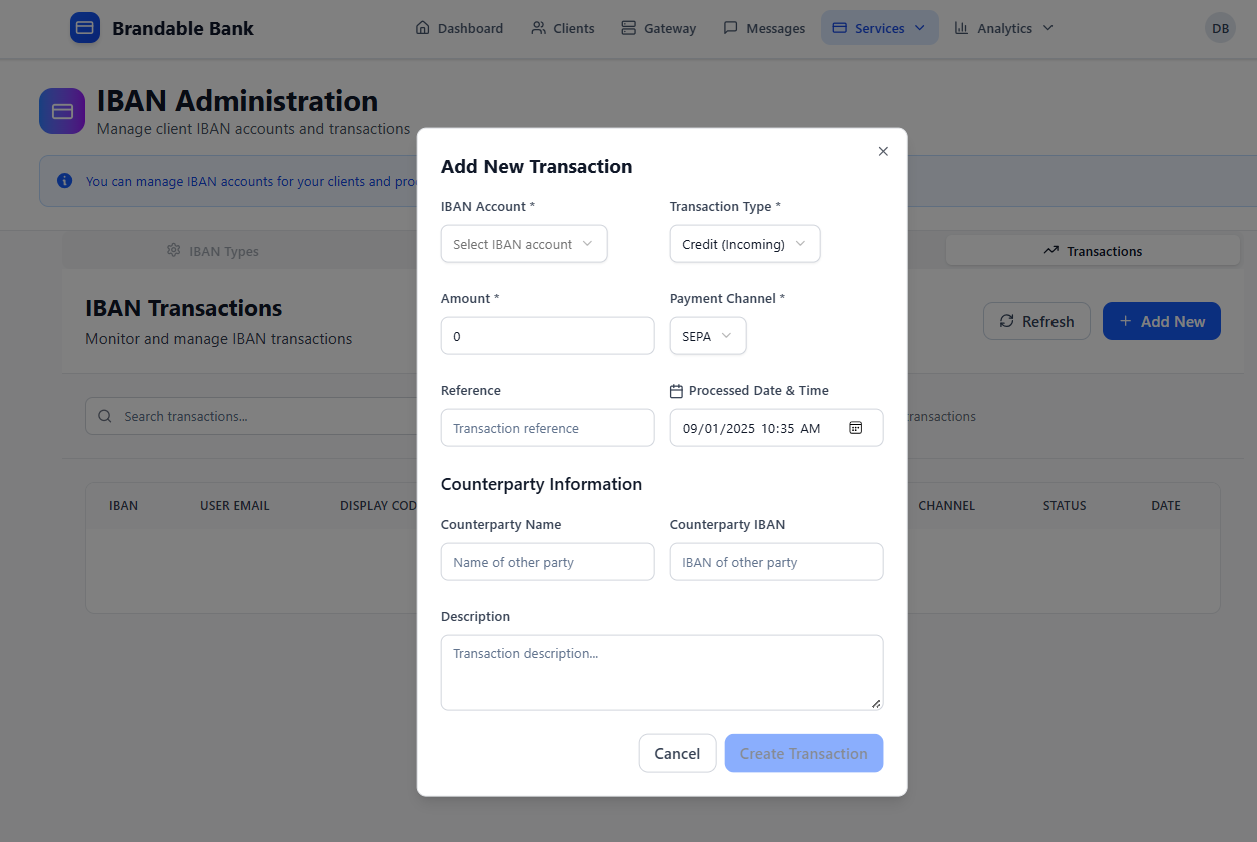Click the blue info icon in the banner

pos(64,180)
